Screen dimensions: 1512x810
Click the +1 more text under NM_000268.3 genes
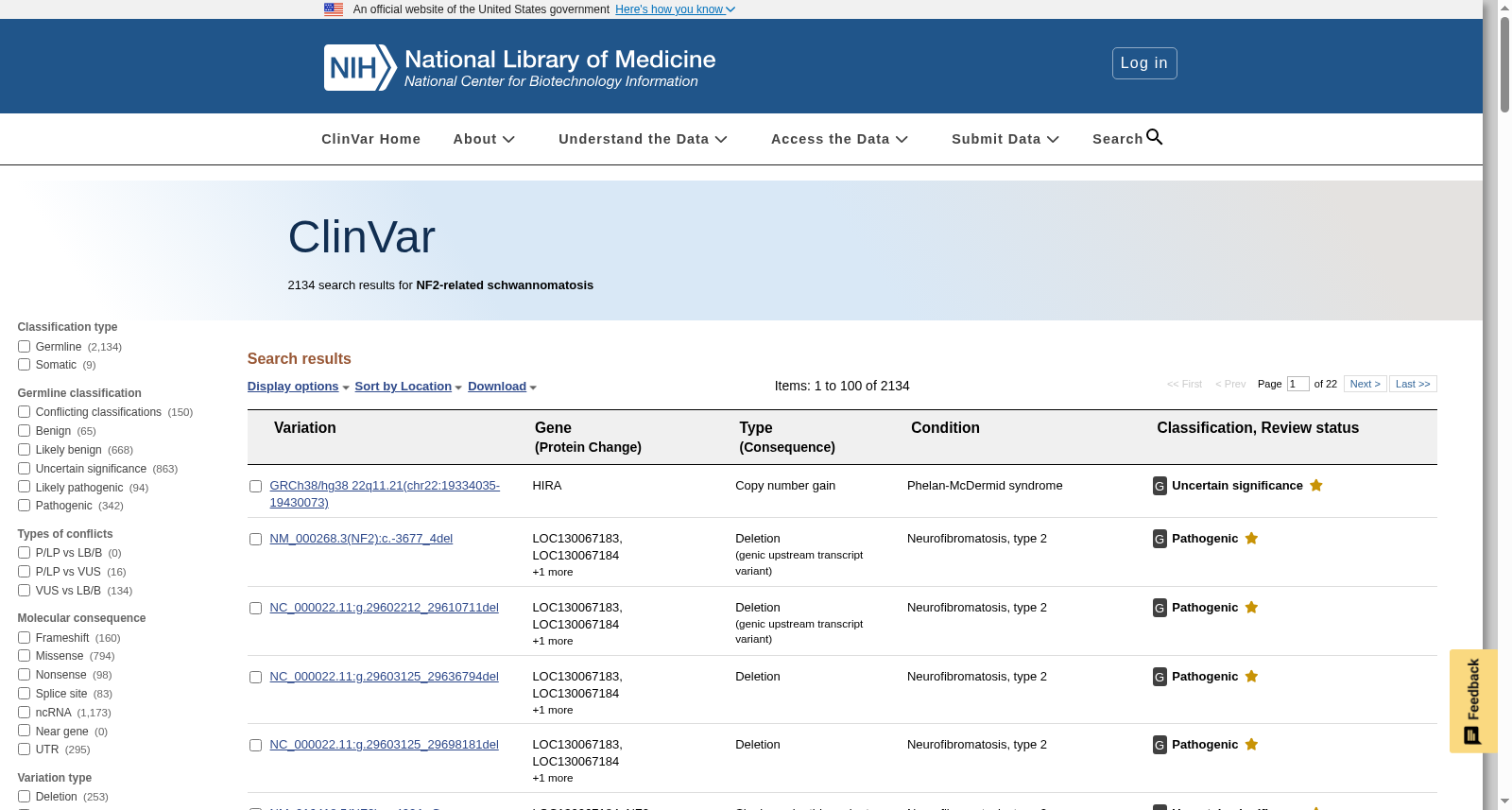pos(553,572)
